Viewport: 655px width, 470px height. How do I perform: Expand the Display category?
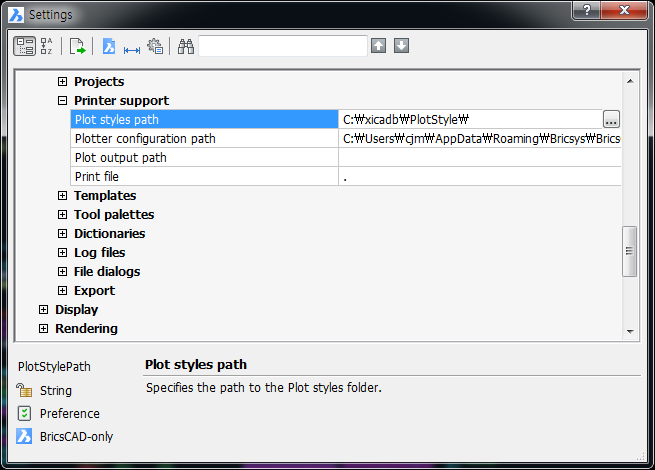point(43,310)
